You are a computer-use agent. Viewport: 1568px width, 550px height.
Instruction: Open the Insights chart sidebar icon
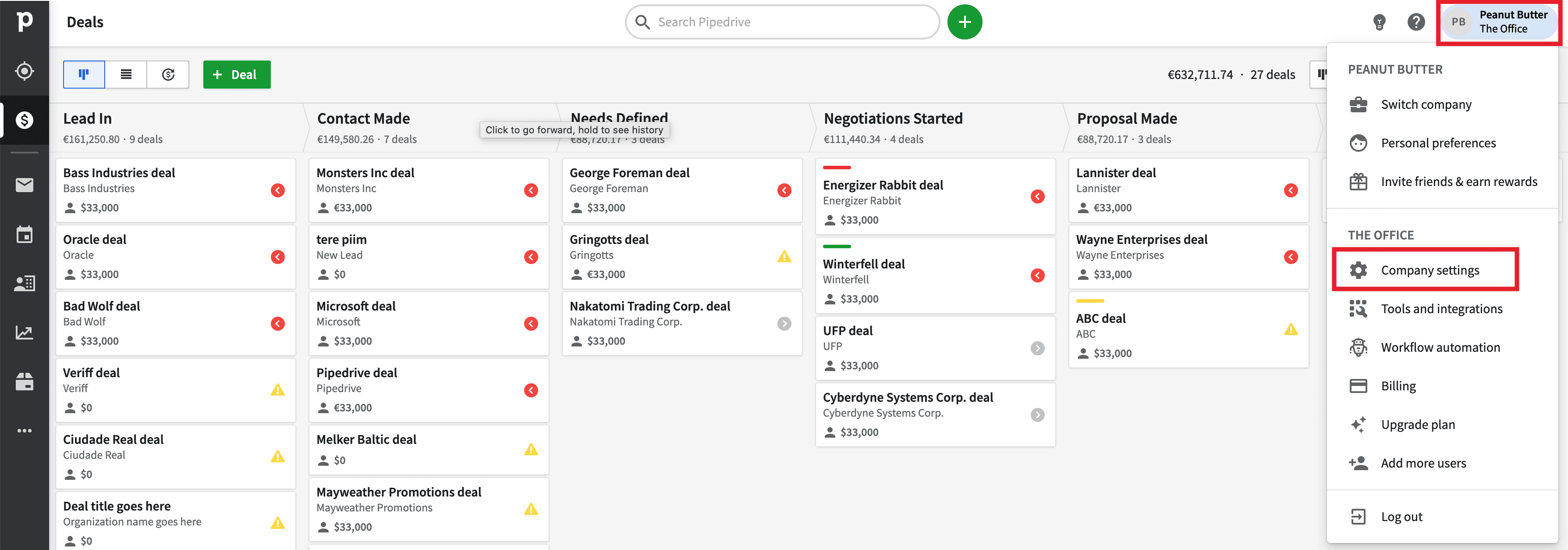coord(25,332)
